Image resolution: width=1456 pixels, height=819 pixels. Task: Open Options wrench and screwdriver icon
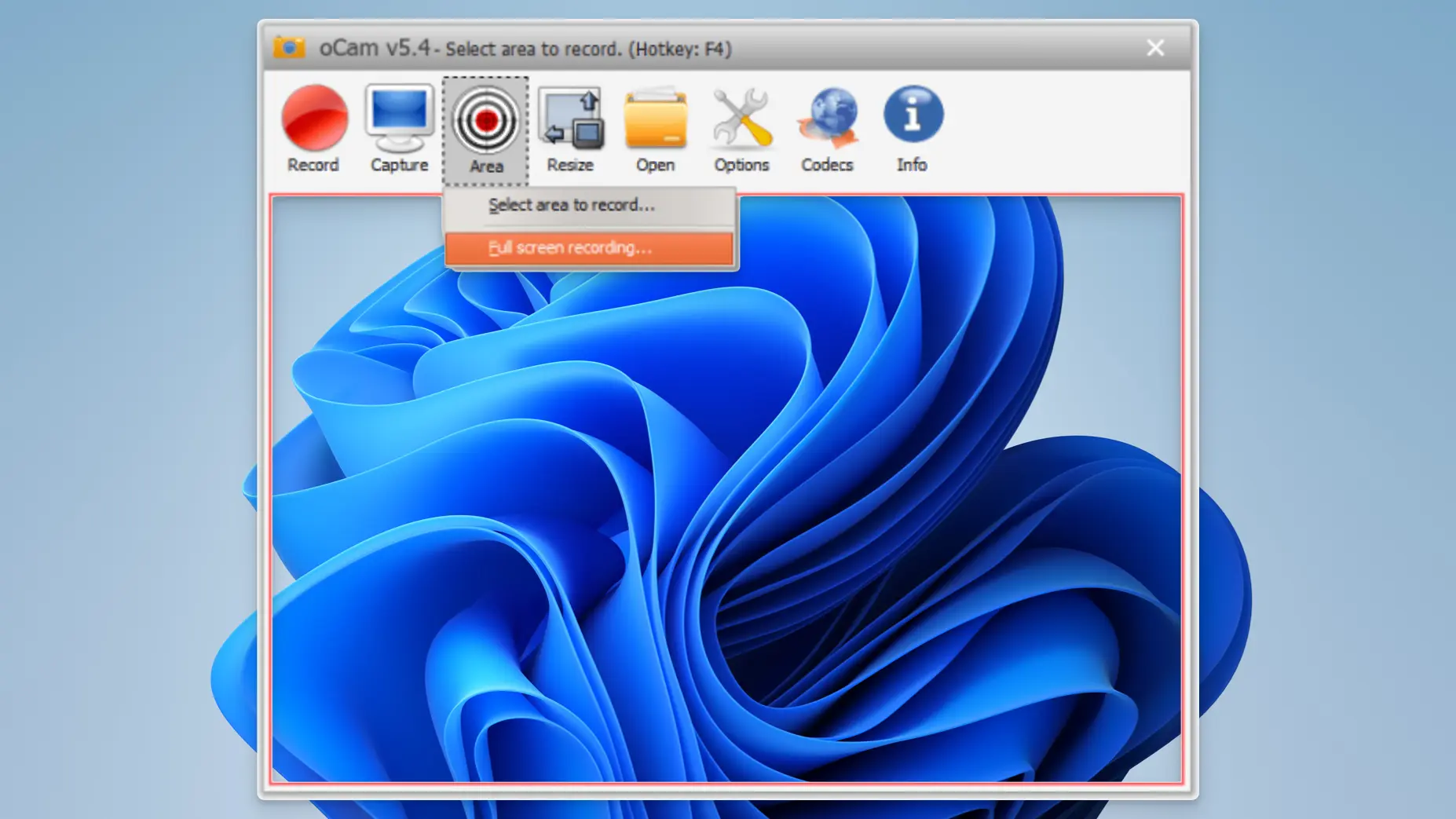(x=741, y=119)
